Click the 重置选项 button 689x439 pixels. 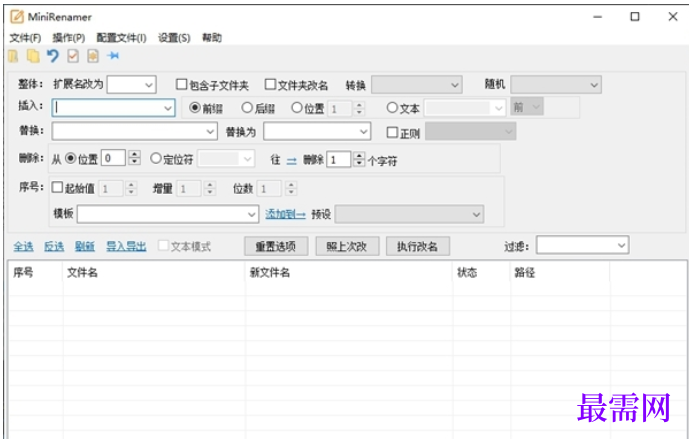(276, 246)
